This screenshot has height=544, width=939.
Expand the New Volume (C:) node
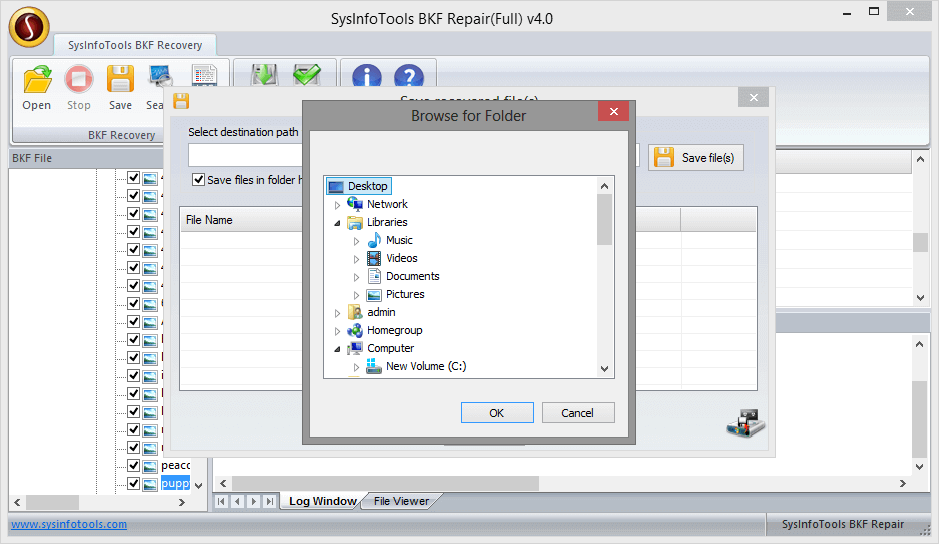[x=356, y=367]
